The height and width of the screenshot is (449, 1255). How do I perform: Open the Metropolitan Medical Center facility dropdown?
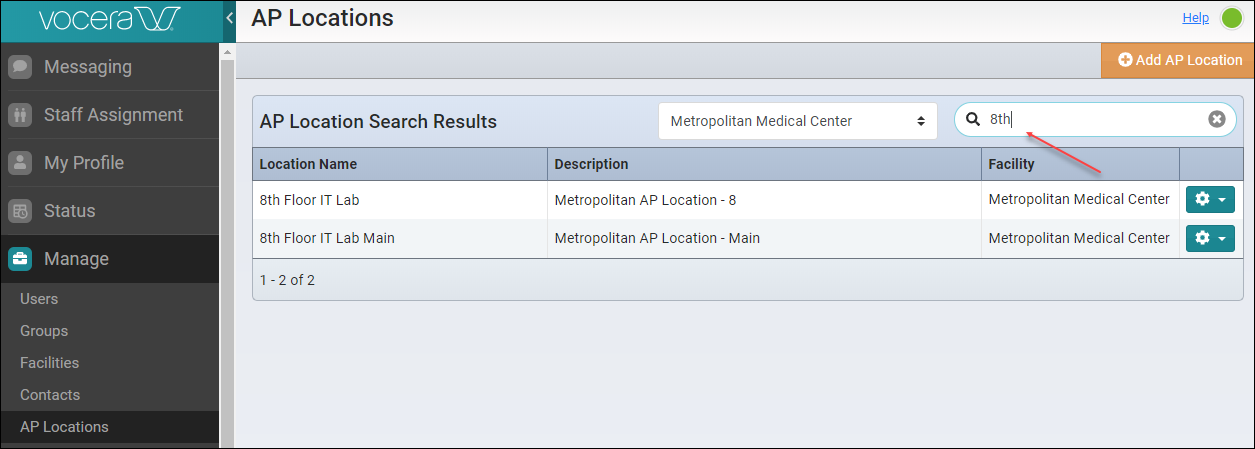coord(797,121)
